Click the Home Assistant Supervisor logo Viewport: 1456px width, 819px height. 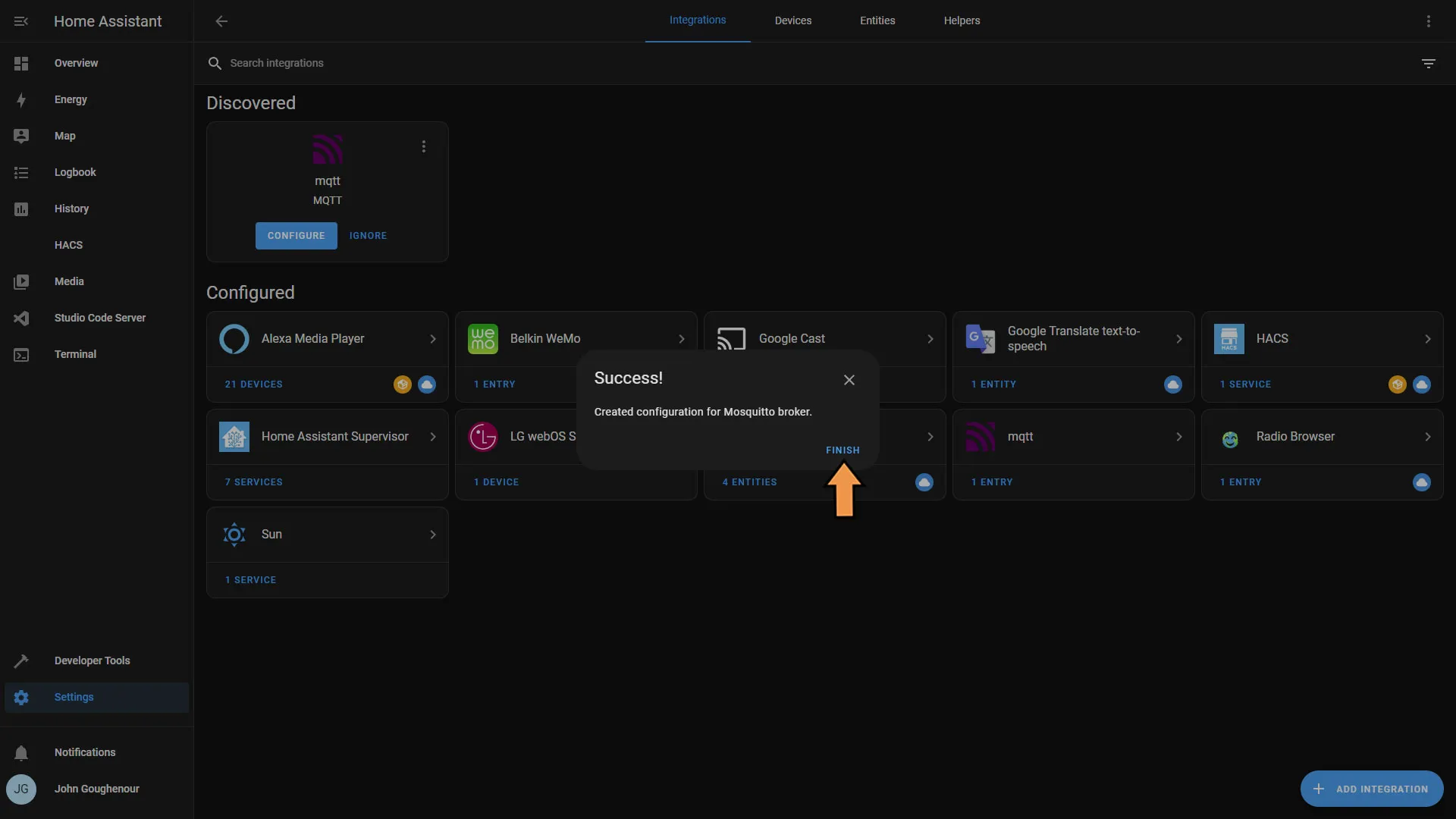[x=234, y=437]
